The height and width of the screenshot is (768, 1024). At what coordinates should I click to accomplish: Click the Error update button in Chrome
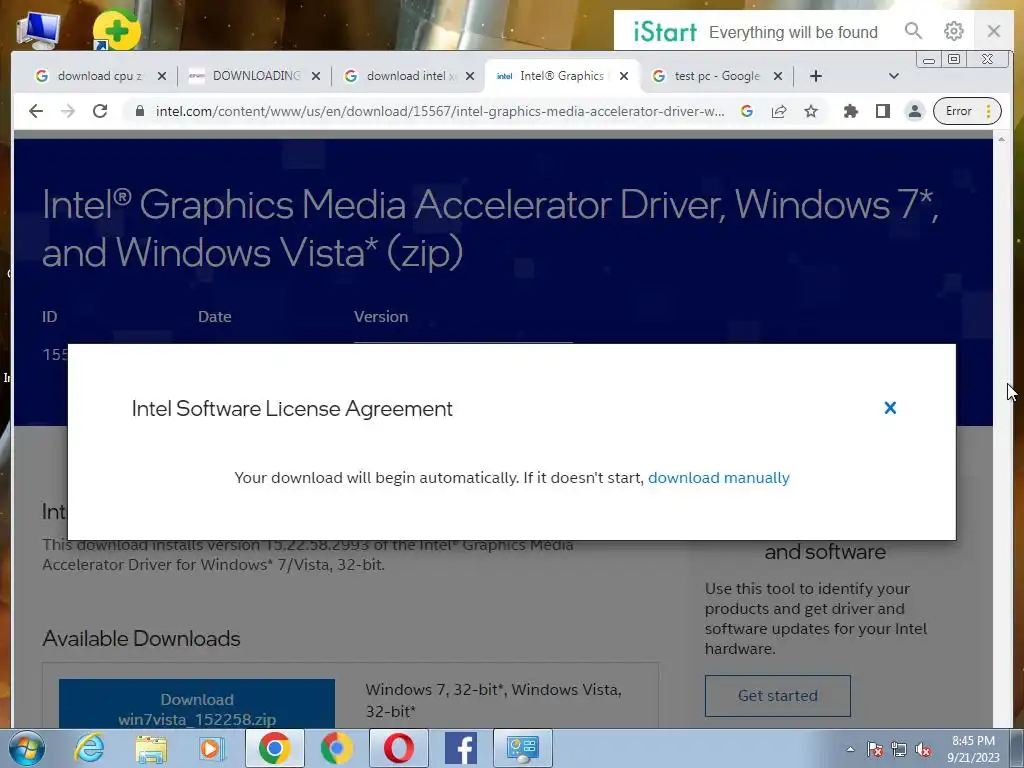[x=967, y=111]
